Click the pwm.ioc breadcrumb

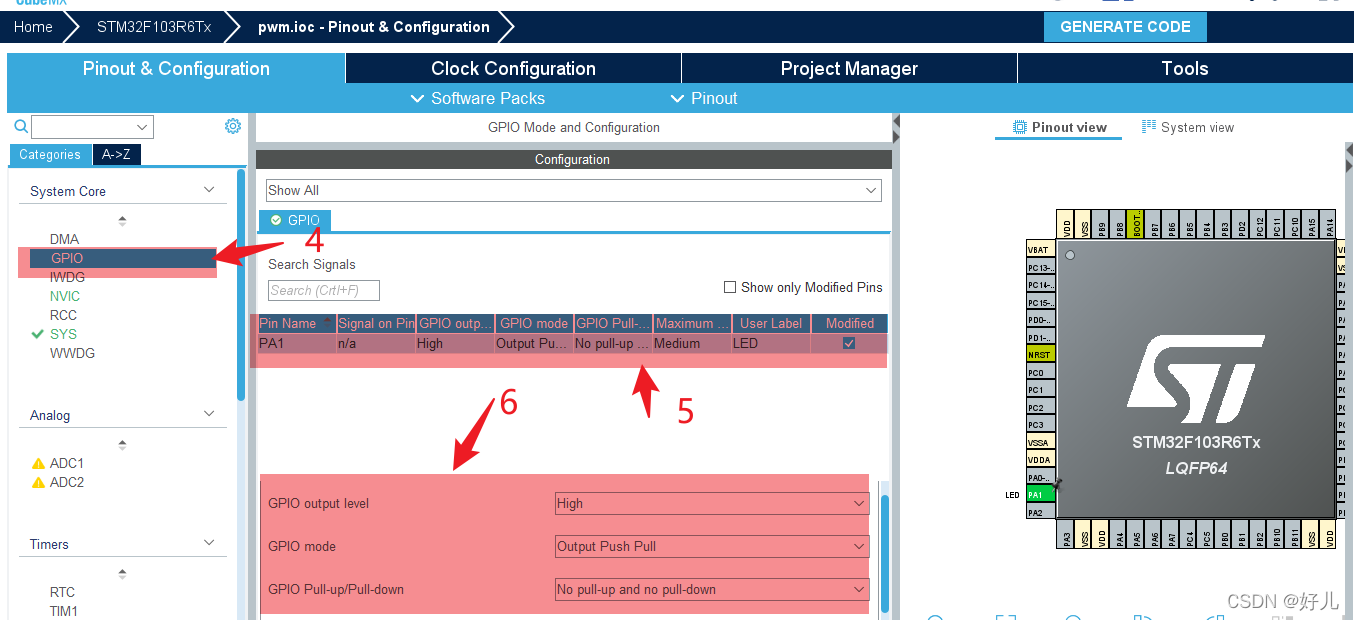click(374, 27)
